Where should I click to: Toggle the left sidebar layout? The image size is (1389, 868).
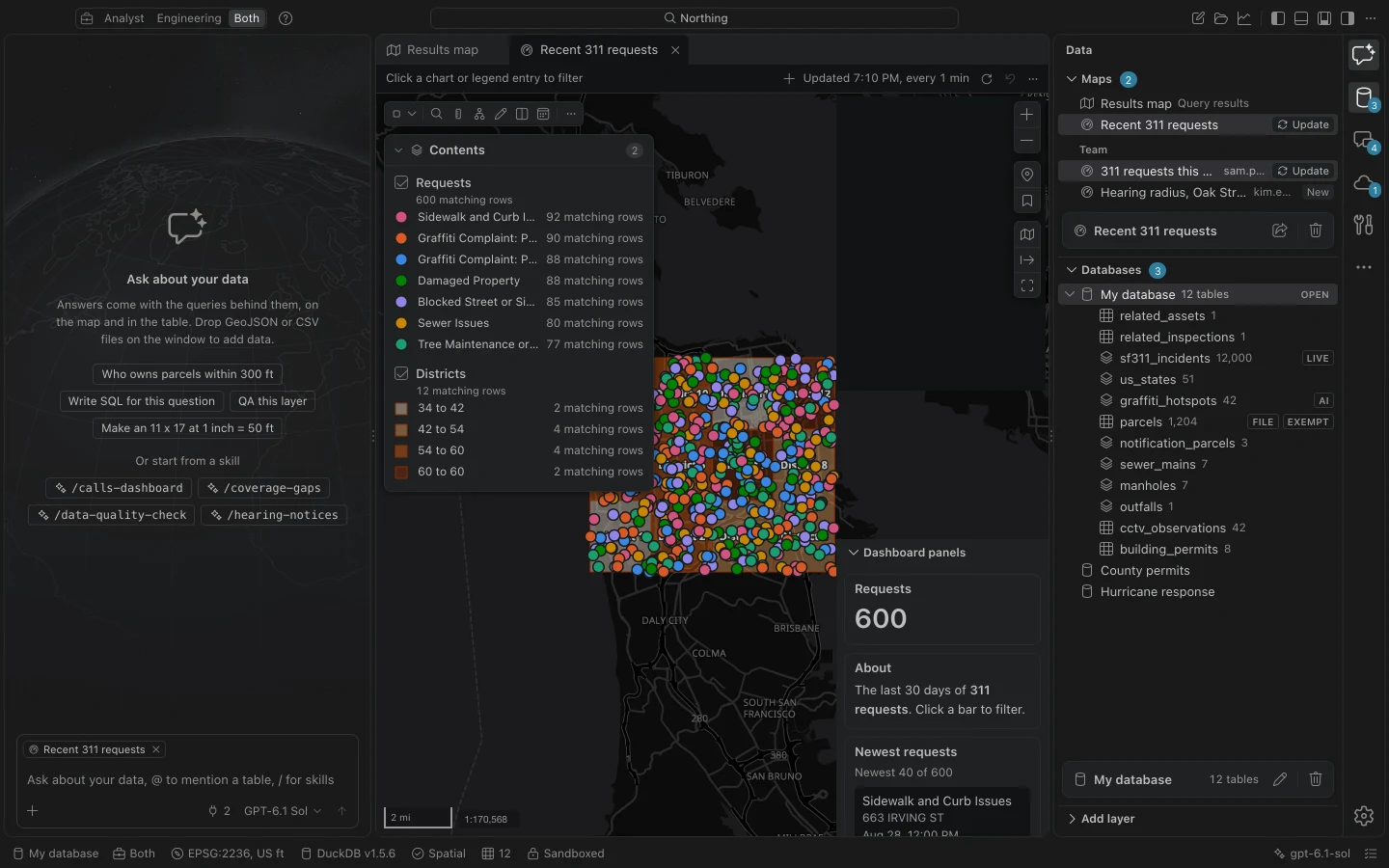click(x=1278, y=18)
